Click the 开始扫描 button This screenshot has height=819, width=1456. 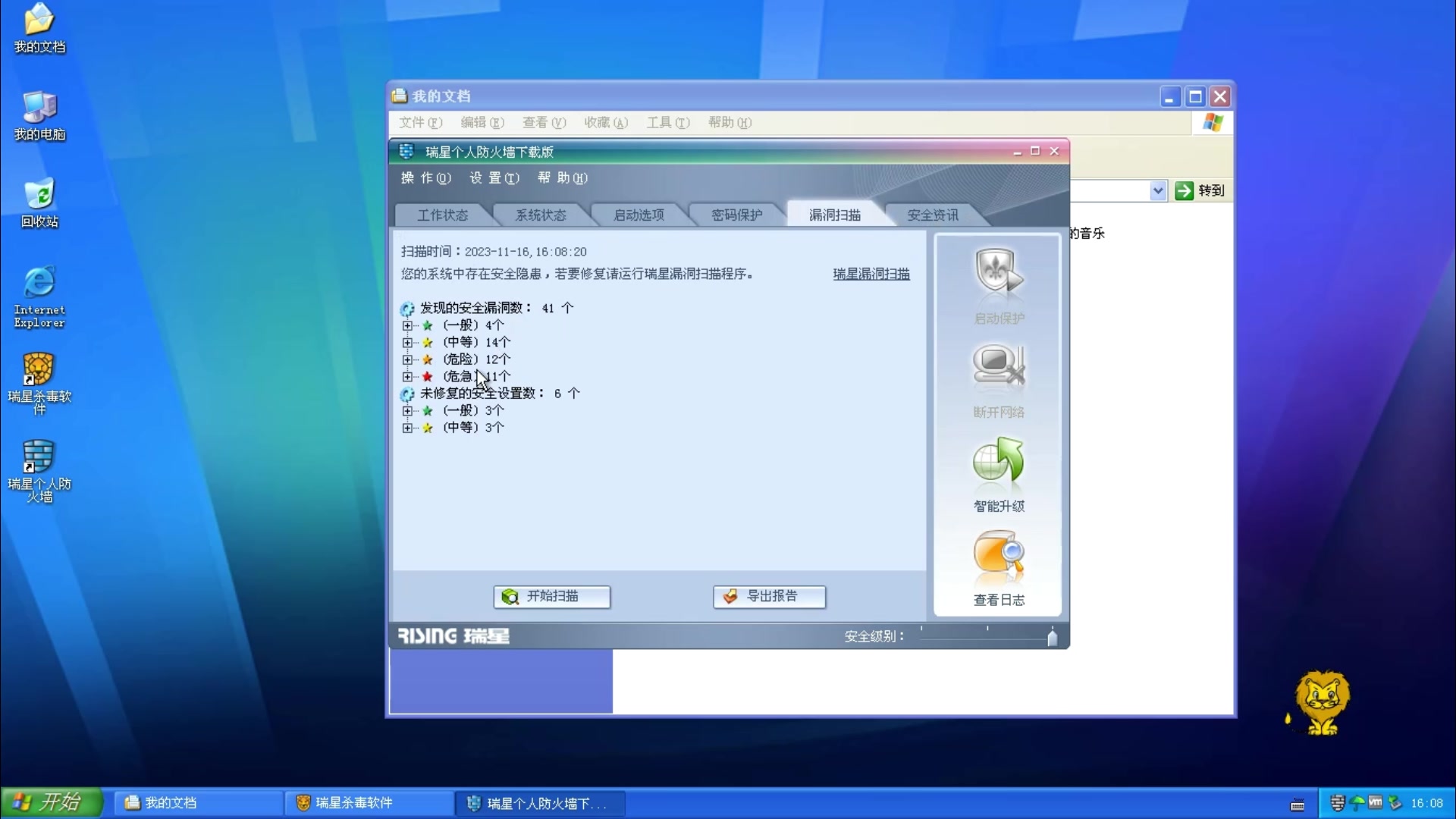click(552, 596)
